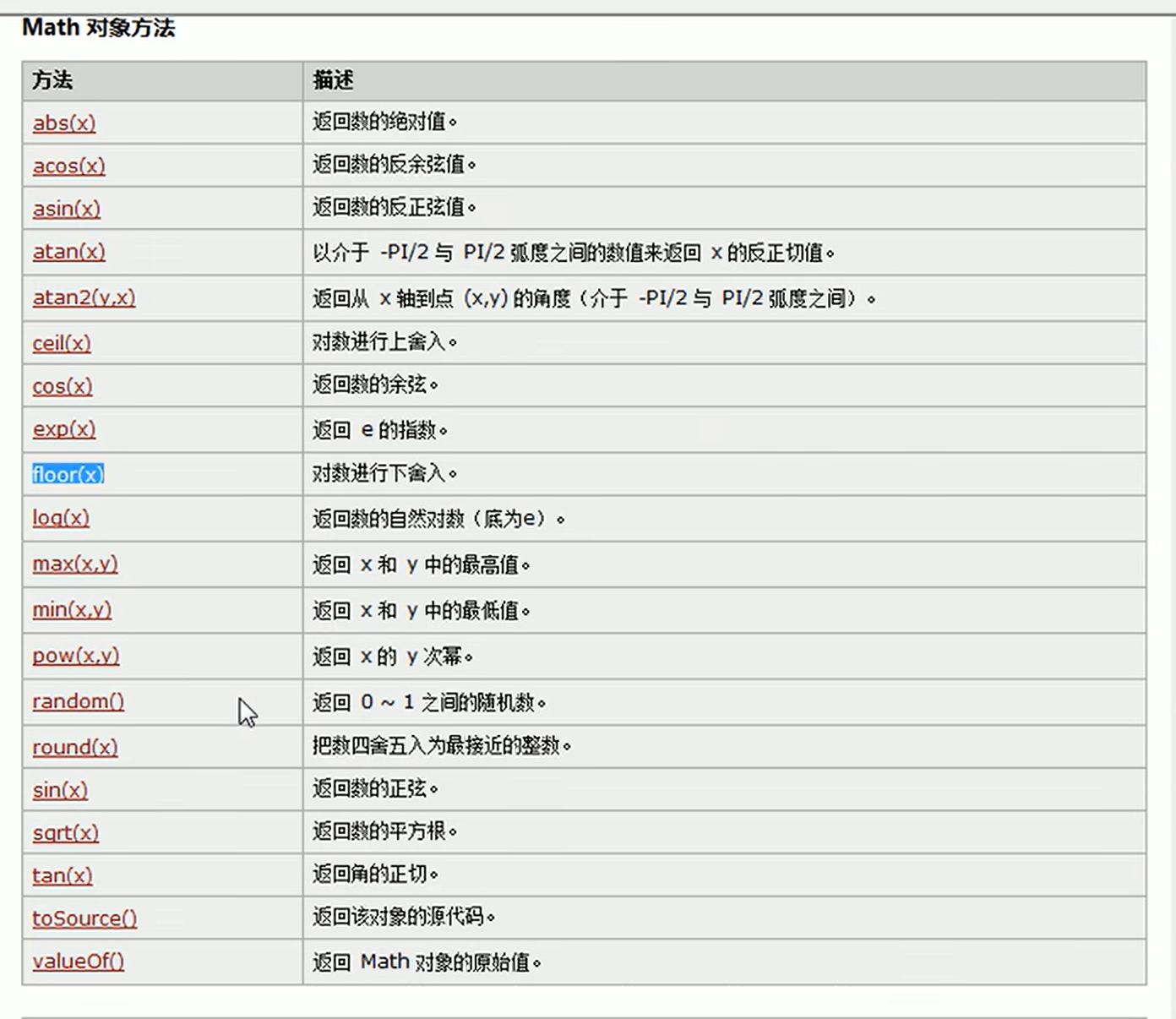Image resolution: width=1176 pixels, height=1019 pixels.
Task: Click the natural logarithm description text
Action: pyautogui.click(x=439, y=518)
